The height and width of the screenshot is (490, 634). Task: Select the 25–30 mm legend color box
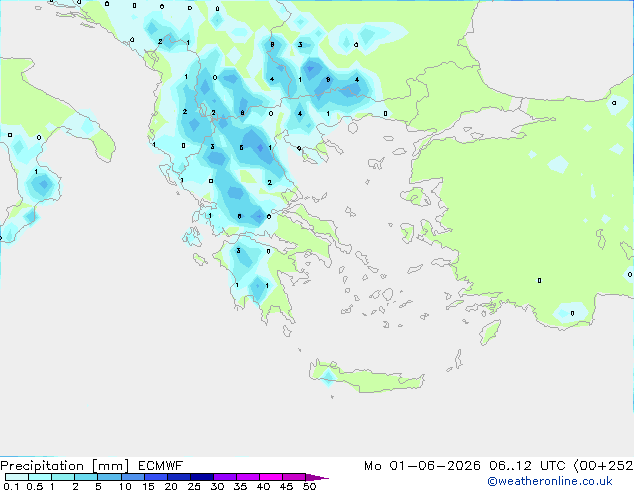tap(202, 477)
